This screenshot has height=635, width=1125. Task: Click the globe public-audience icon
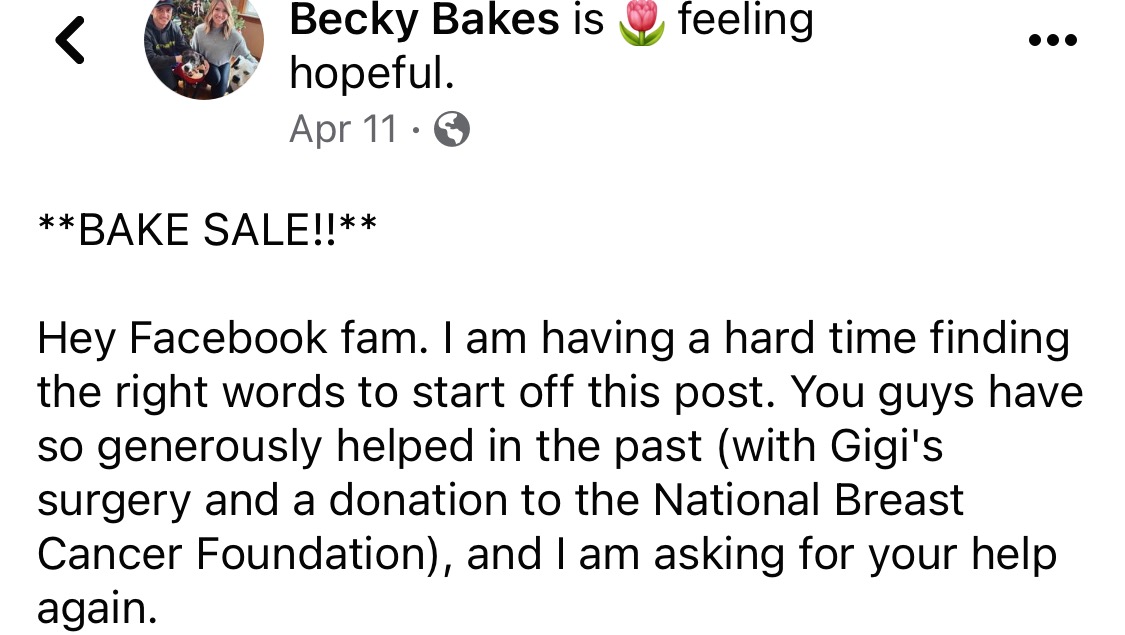tap(452, 130)
